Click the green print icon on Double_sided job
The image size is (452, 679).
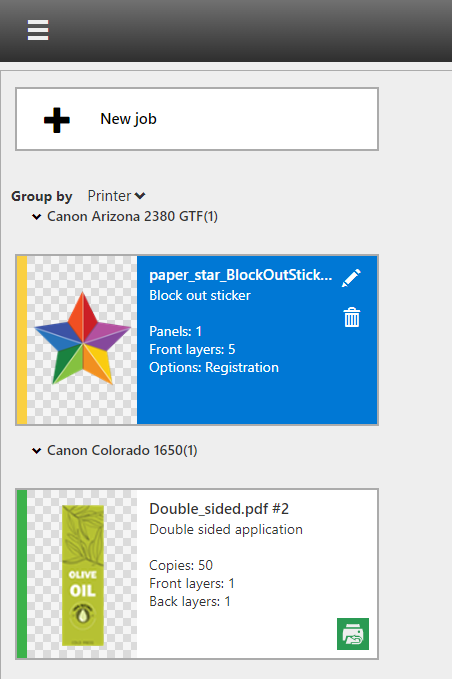[353, 634]
